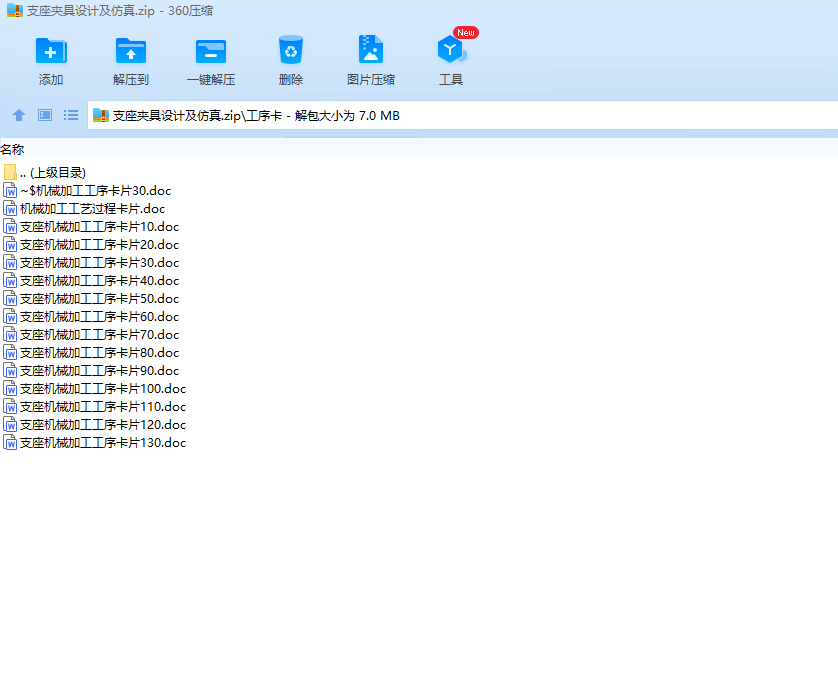
Task: Open the 工具 (Tools) icon with New badge
Action: 452,50
